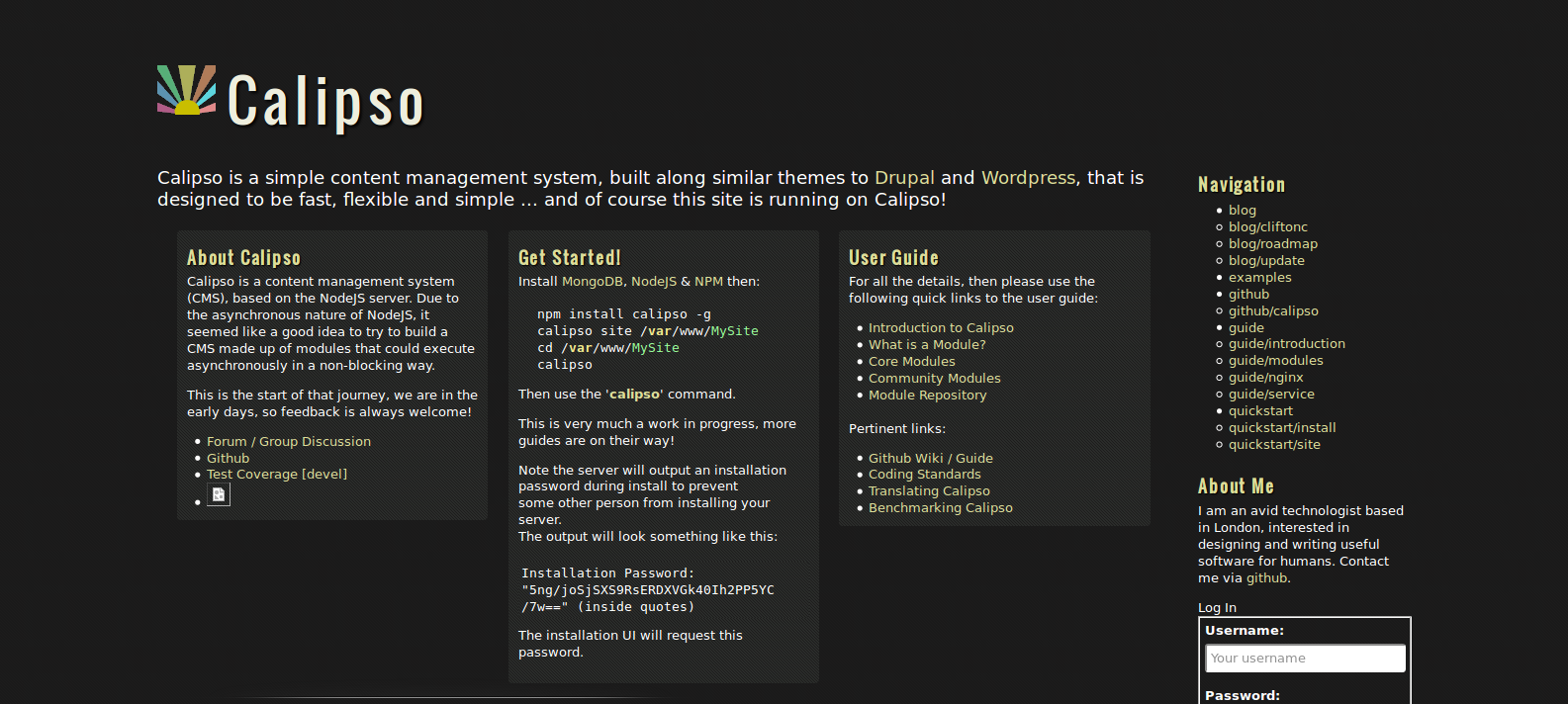Navigate to quickstart/site

(1274, 445)
